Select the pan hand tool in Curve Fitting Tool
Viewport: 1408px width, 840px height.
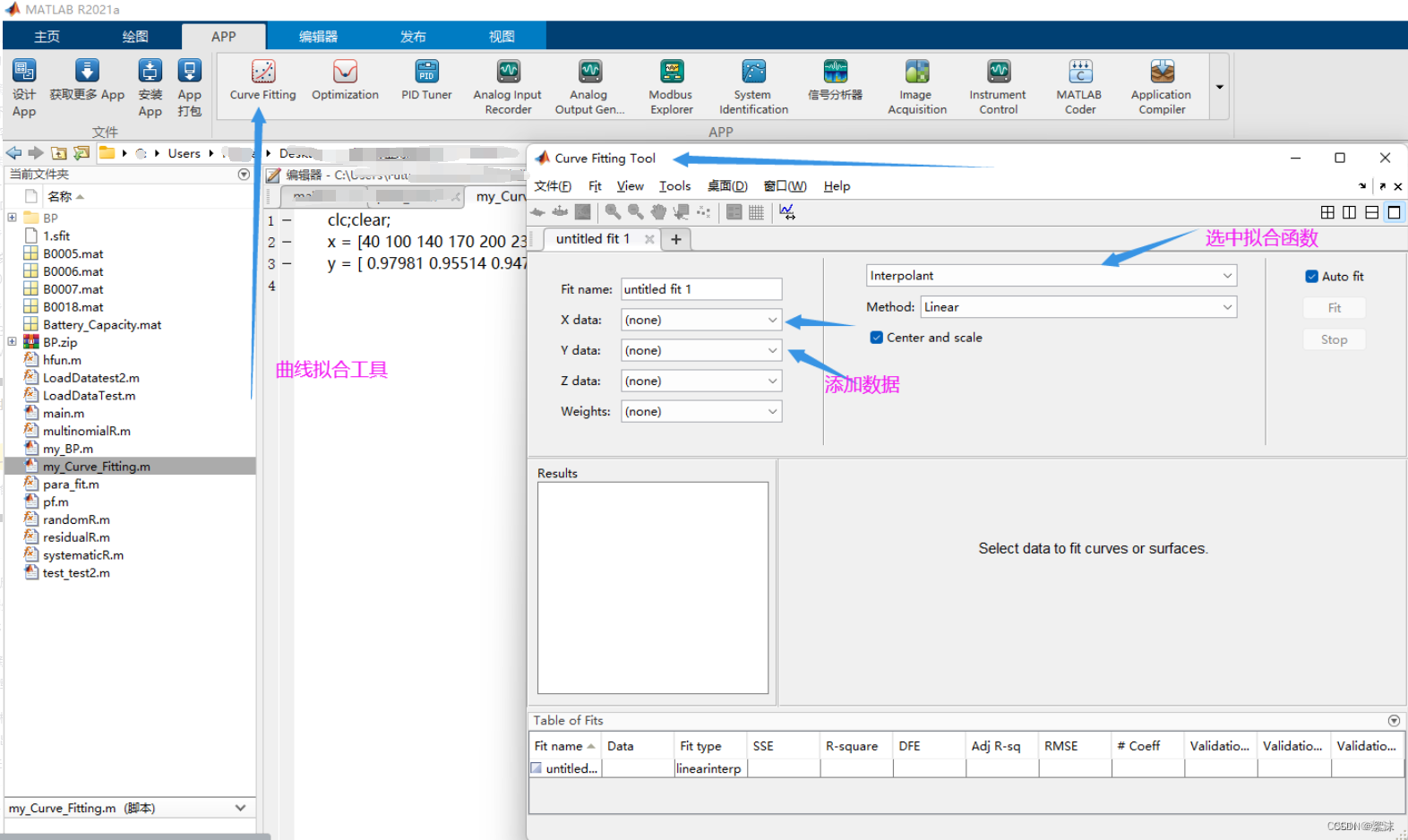point(658,212)
